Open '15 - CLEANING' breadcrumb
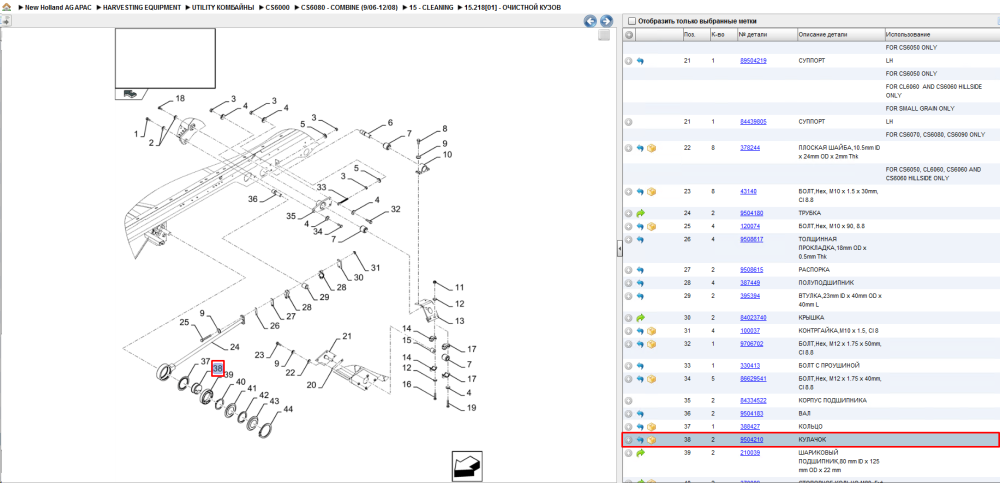The width and height of the screenshot is (1000, 483). pyautogui.click(x=432, y=7)
